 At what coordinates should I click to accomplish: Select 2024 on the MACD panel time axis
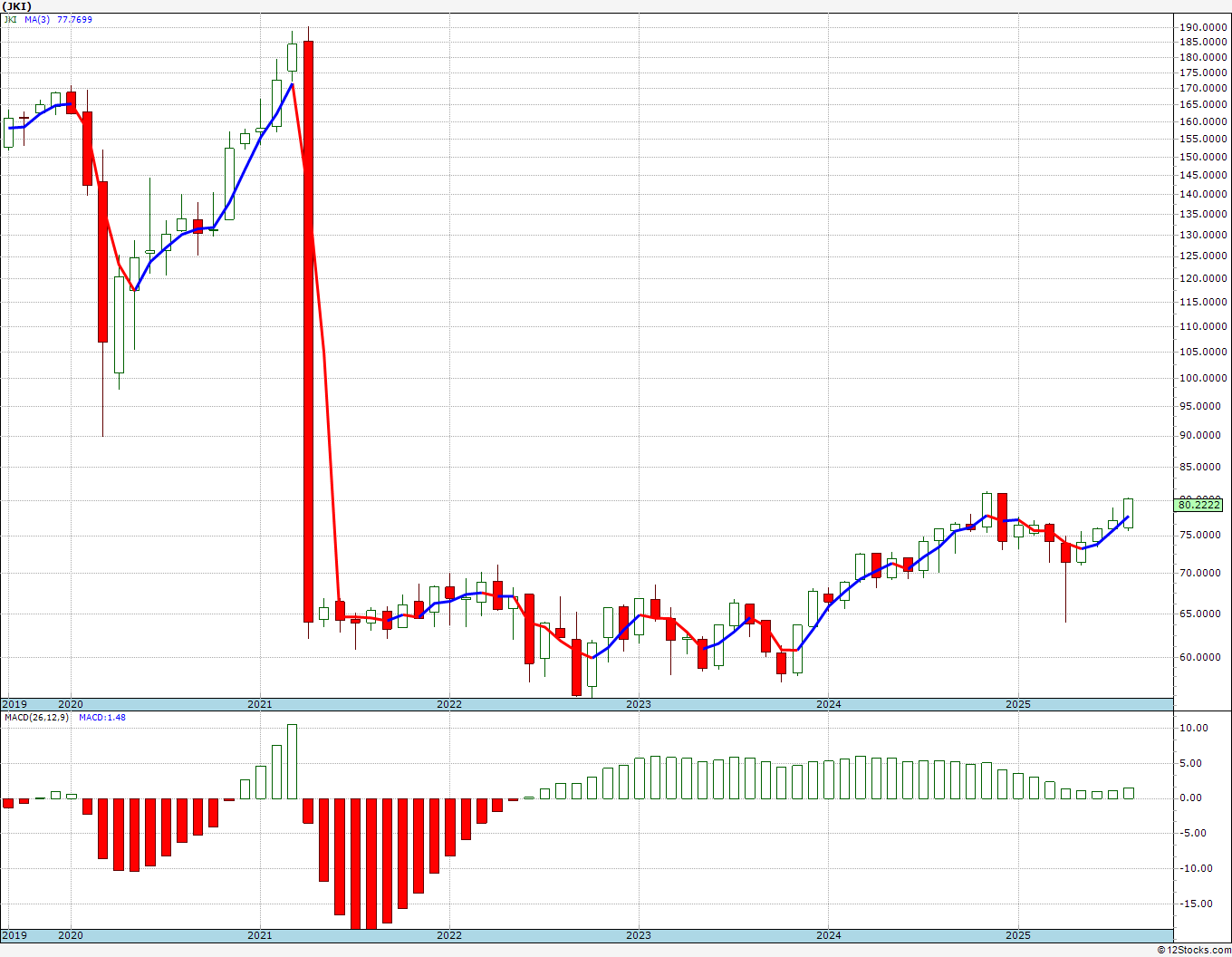828,935
